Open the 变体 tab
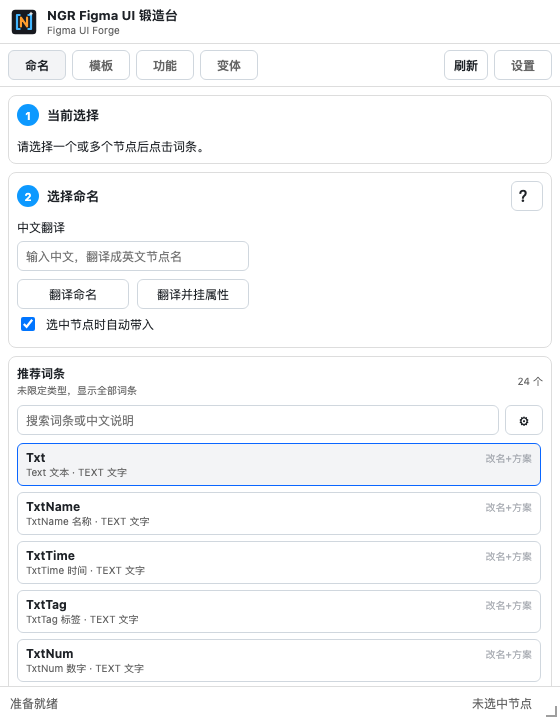Screen dimensions: 560x720 tap(229, 65)
